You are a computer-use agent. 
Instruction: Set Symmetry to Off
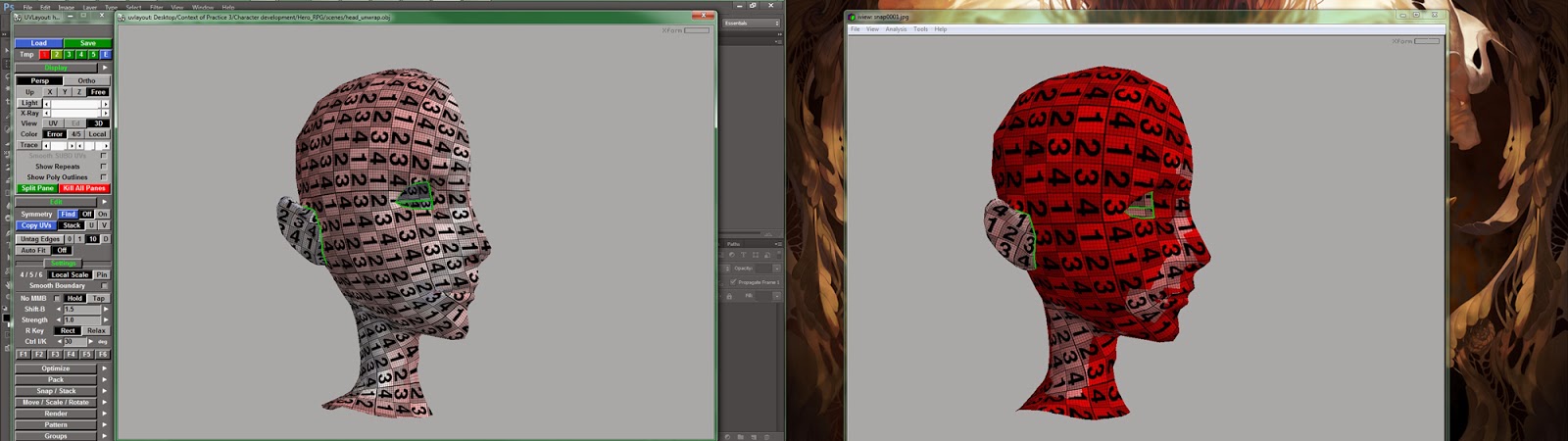tap(86, 214)
